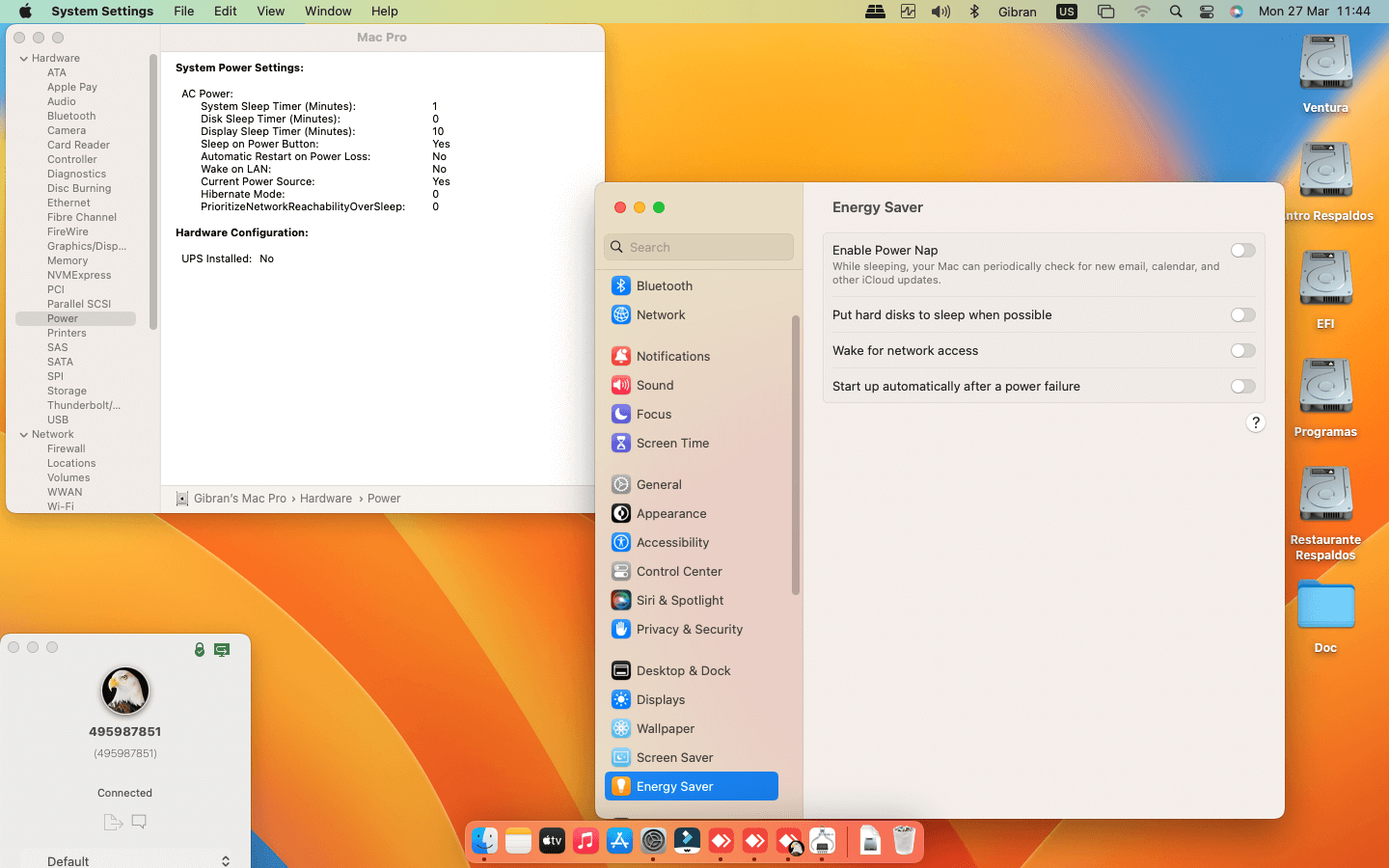1389x868 pixels.
Task: Enable Start up automatically after power failure
Action: 1242,387
